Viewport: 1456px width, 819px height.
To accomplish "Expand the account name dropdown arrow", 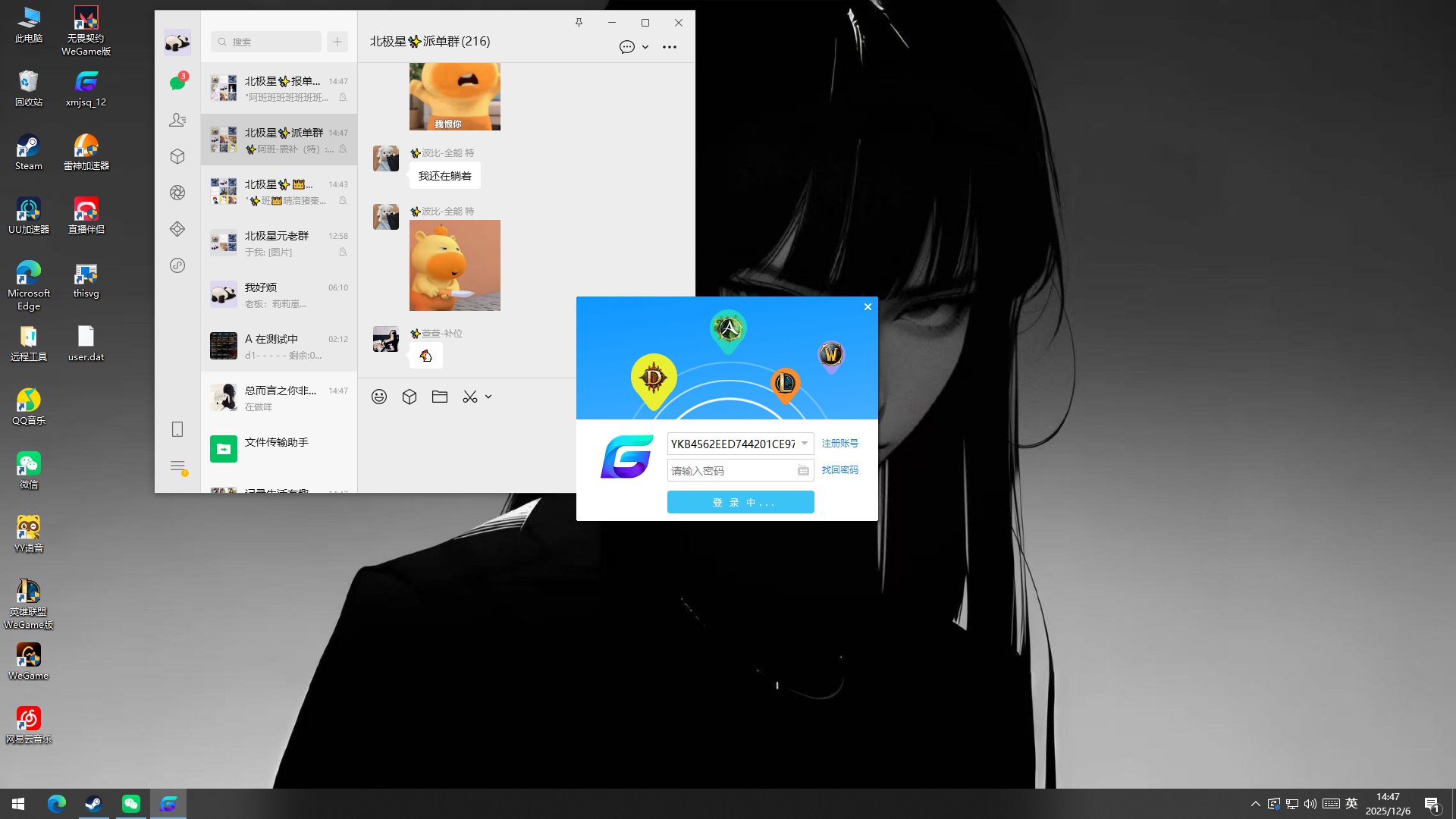I will coord(805,444).
